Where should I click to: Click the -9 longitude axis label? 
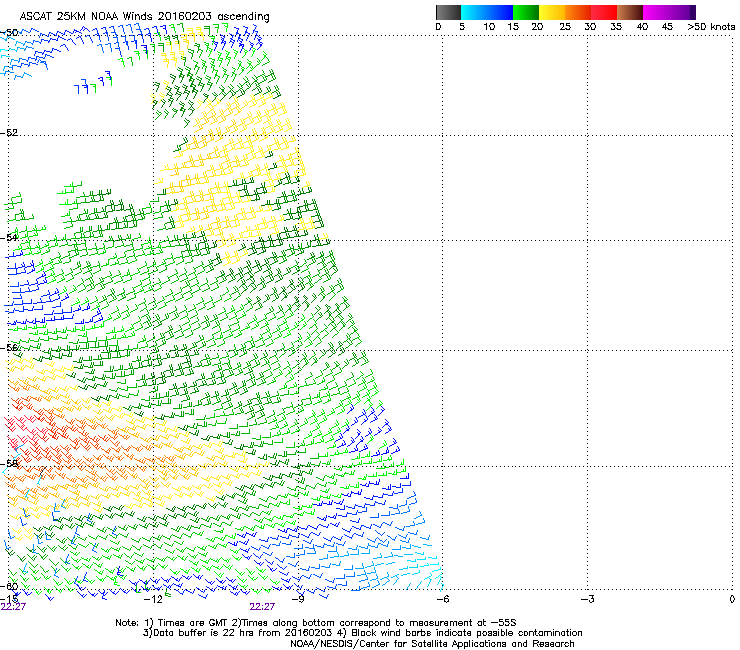click(297, 599)
